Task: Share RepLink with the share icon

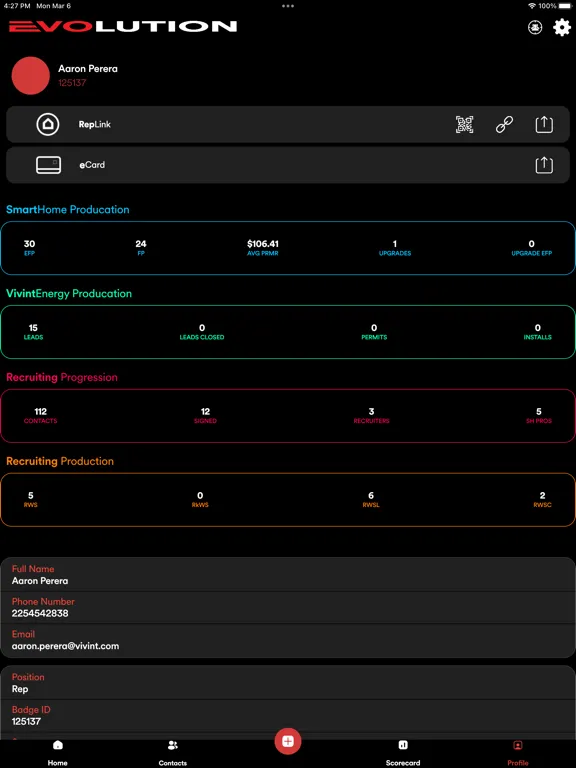Action: click(544, 125)
